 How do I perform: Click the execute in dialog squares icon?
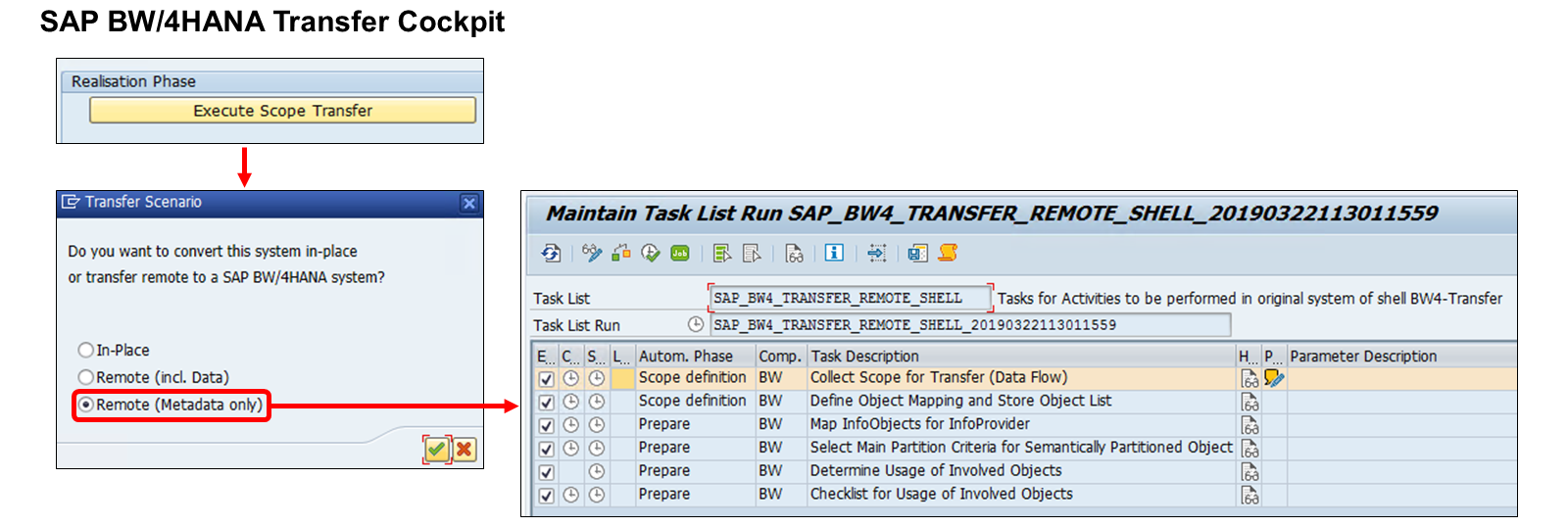[x=620, y=254]
